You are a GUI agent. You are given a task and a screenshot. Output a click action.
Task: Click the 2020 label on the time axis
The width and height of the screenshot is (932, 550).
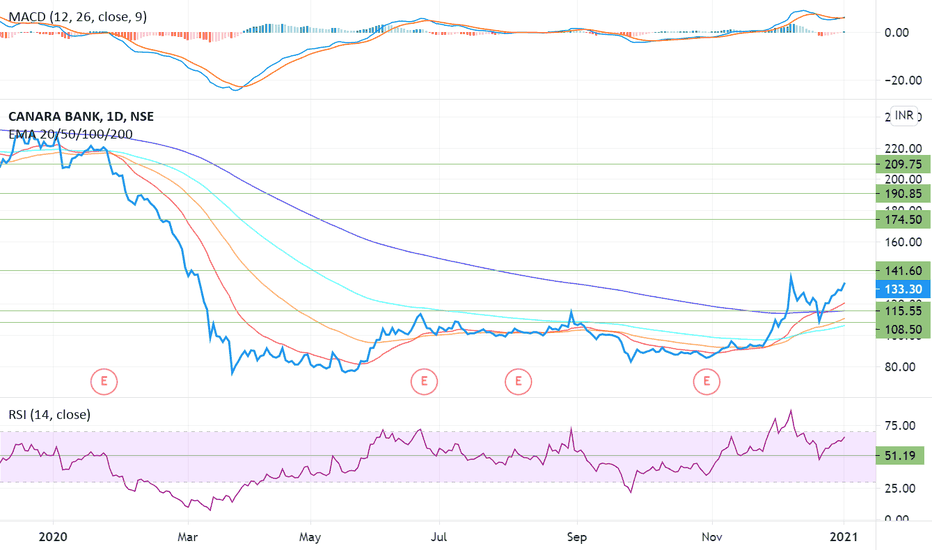click(53, 537)
